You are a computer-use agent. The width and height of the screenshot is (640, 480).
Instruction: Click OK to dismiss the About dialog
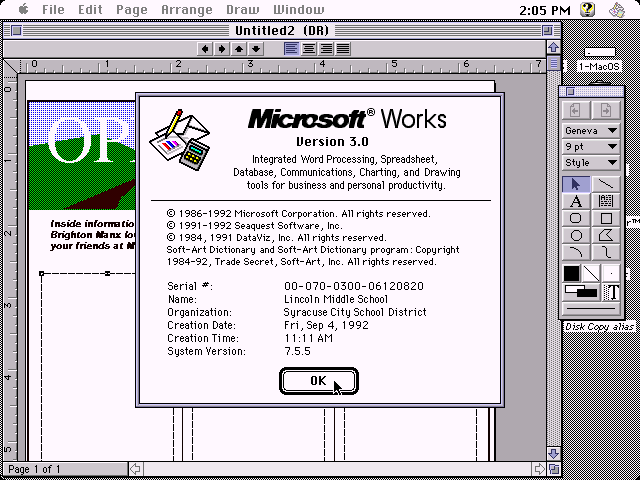[319, 381]
